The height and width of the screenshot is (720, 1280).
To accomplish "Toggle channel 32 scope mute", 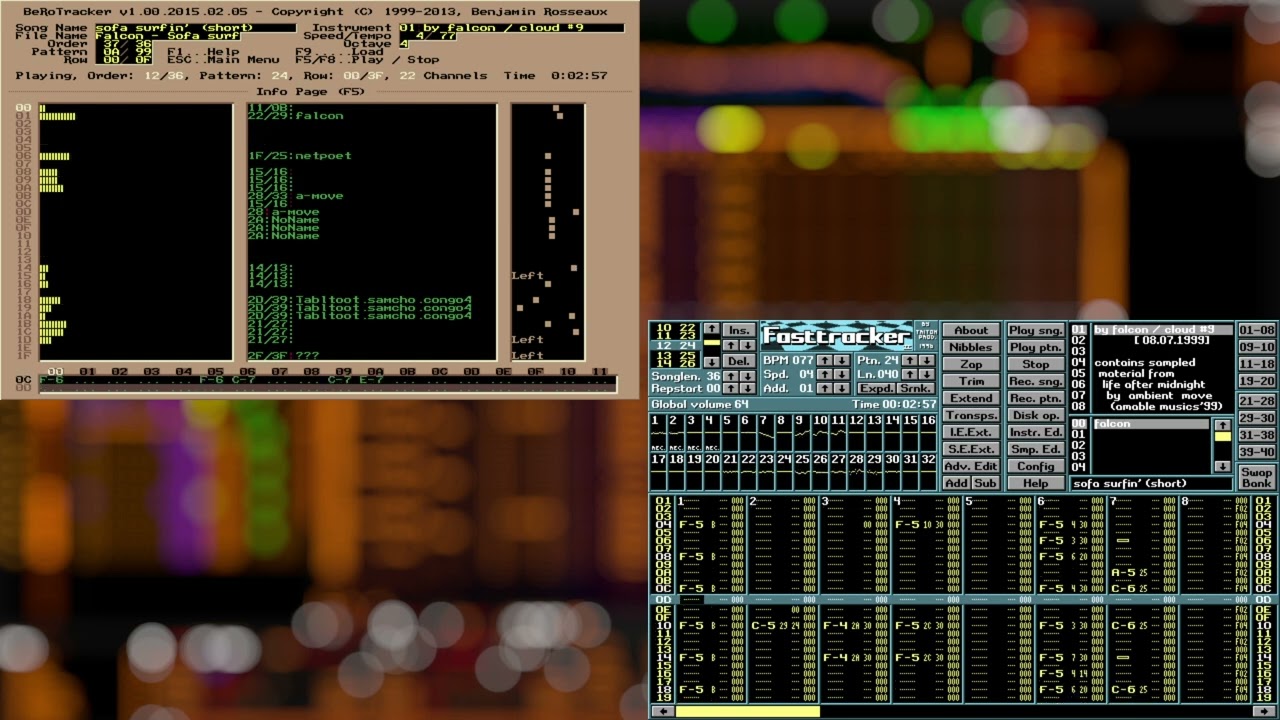I will (928, 472).
